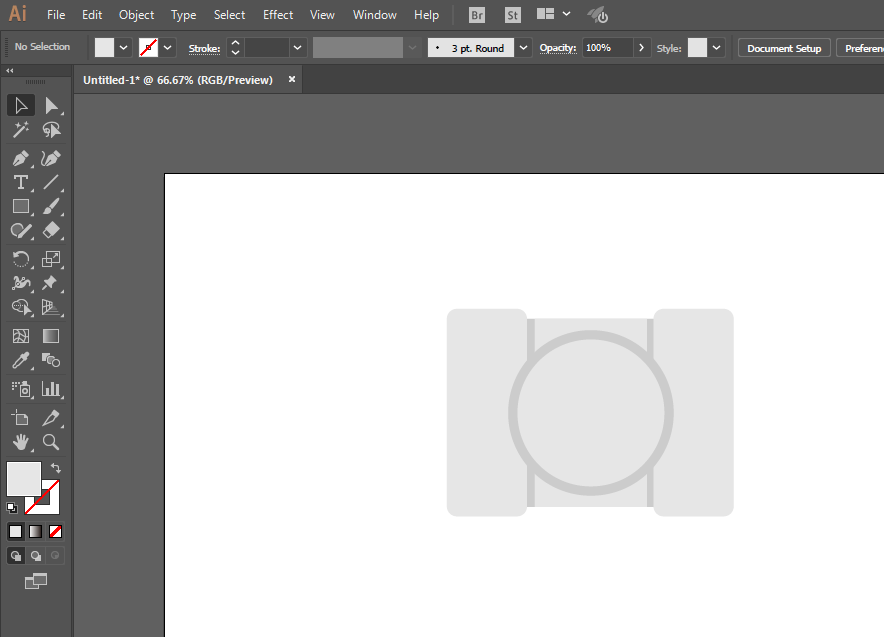884x637 pixels.
Task: Click the Opacity label link
Action: (558, 48)
